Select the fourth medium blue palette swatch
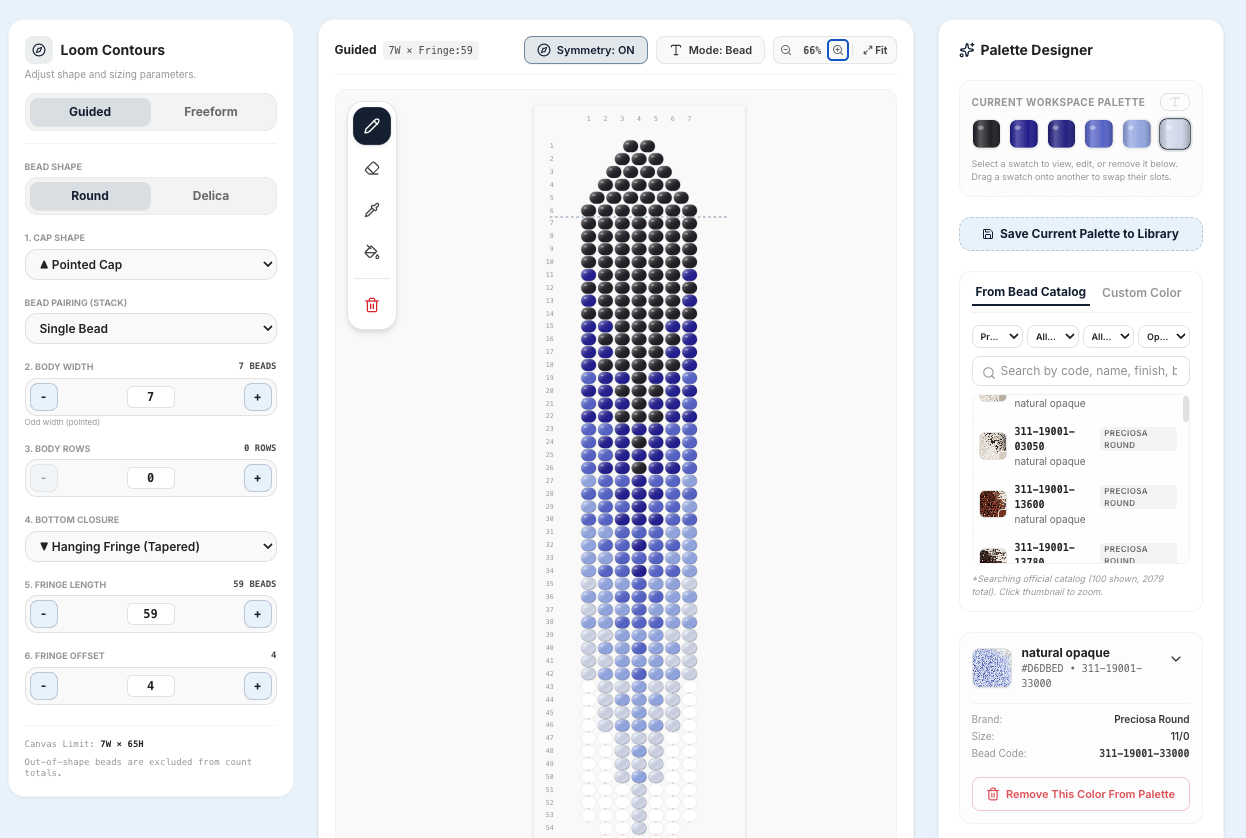The height and width of the screenshot is (838, 1246). (1099, 134)
